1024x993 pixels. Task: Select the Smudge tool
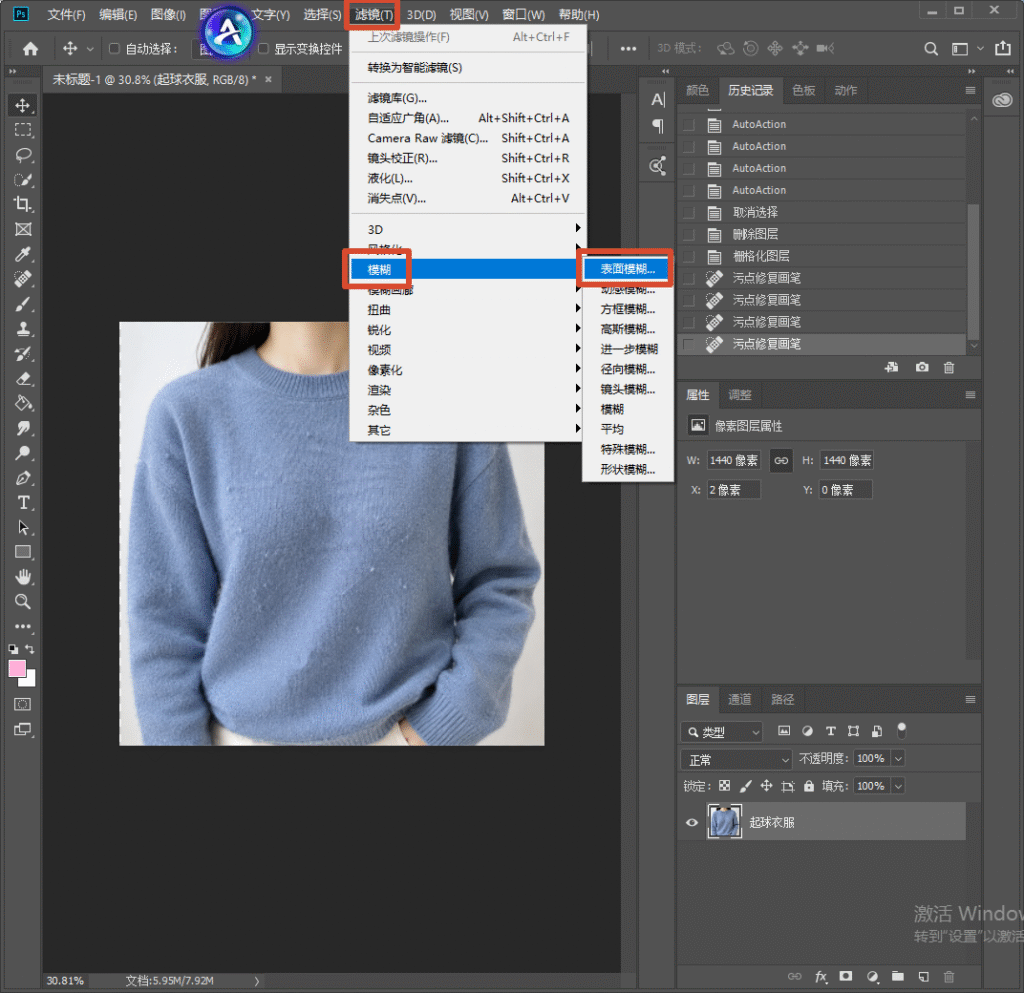pyautogui.click(x=23, y=428)
